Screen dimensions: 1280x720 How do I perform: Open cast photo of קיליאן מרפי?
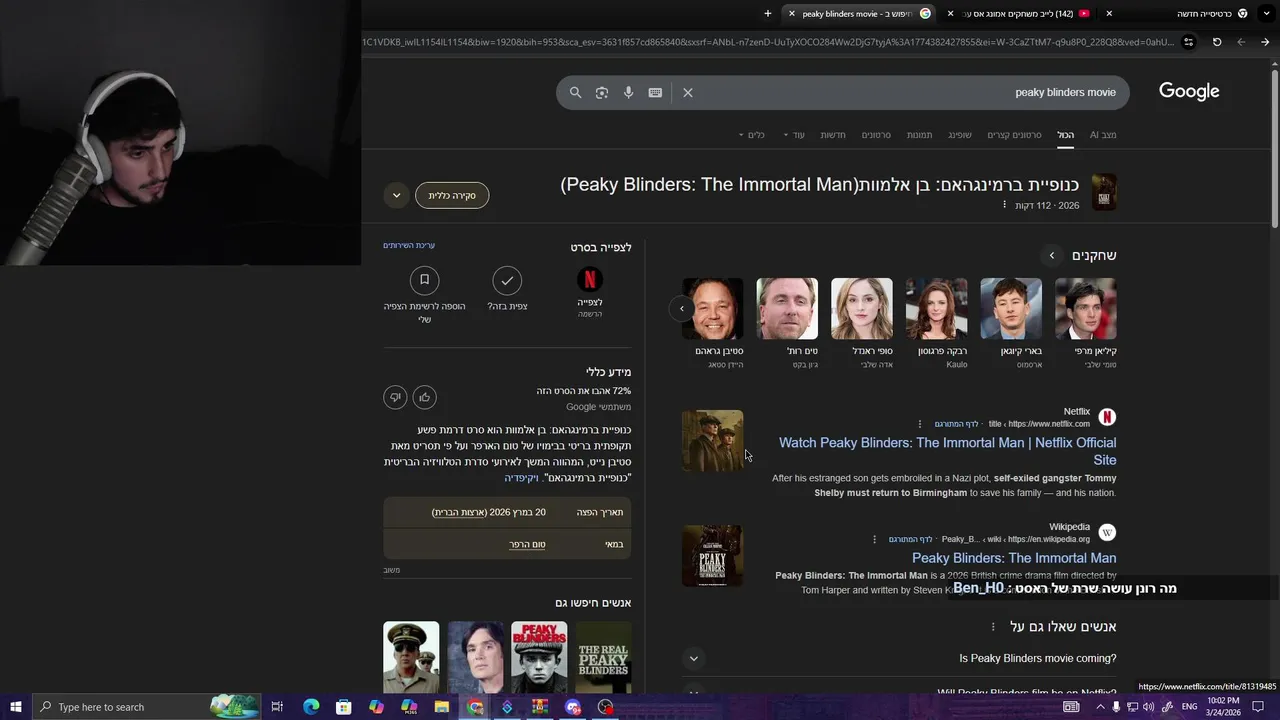click(x=1086, y=309)
